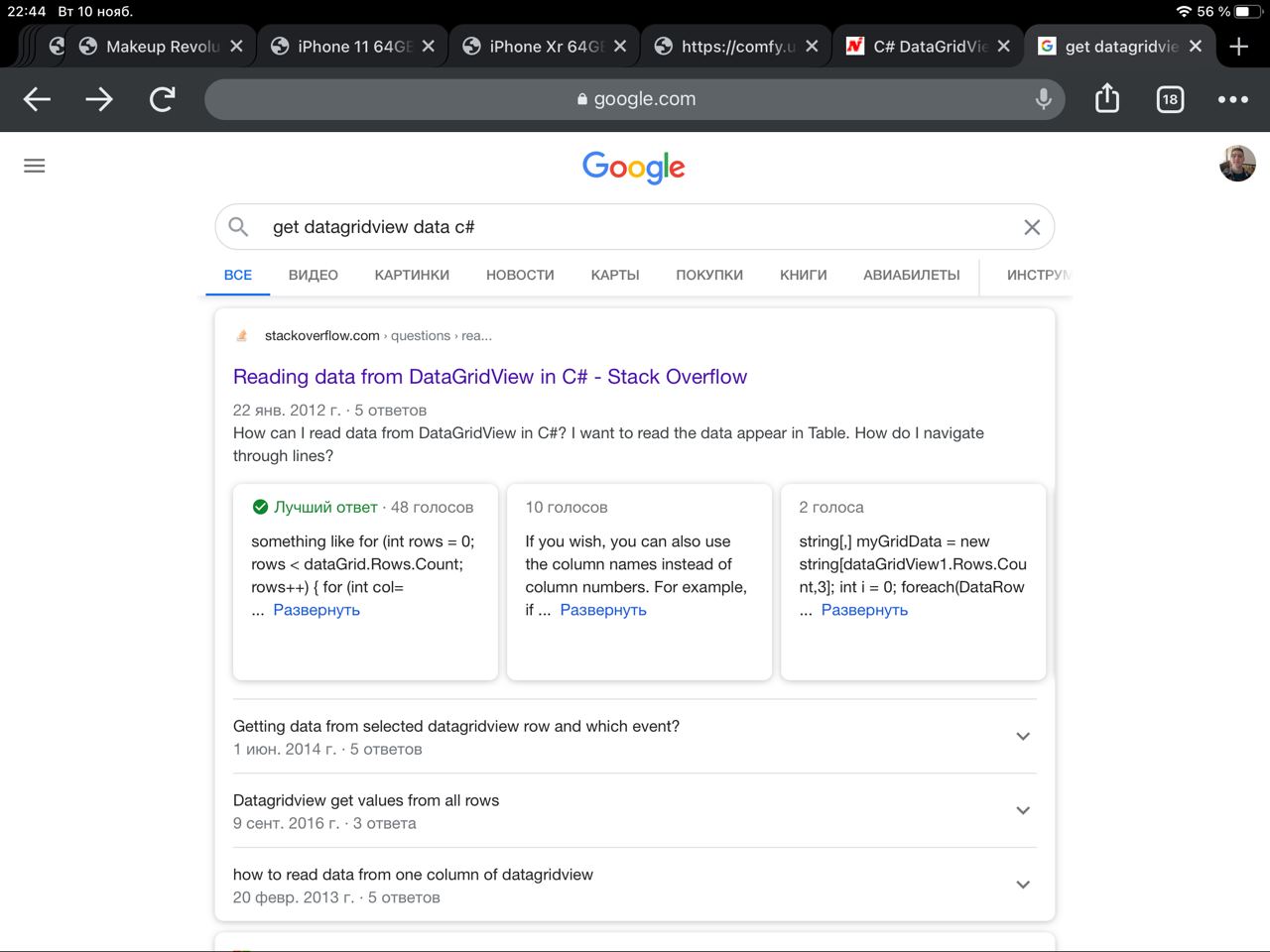Expand 'Datagridview get values from all rows'

(1023, 811)
